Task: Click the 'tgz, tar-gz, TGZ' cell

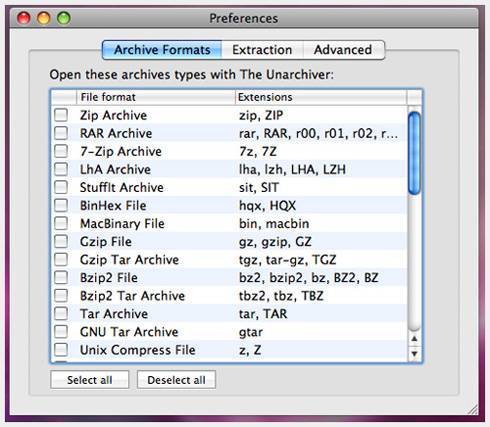Action: (288, 259)
